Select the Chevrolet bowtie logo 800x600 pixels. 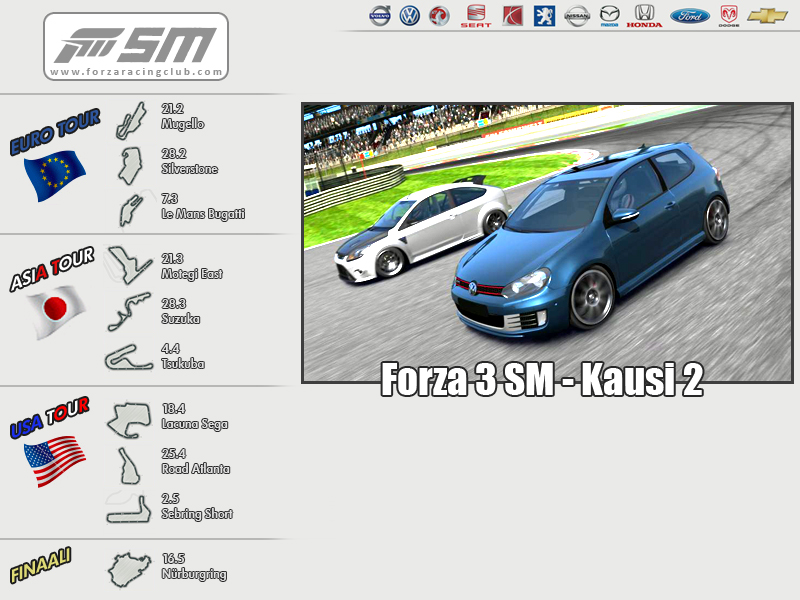pos(767,15)
